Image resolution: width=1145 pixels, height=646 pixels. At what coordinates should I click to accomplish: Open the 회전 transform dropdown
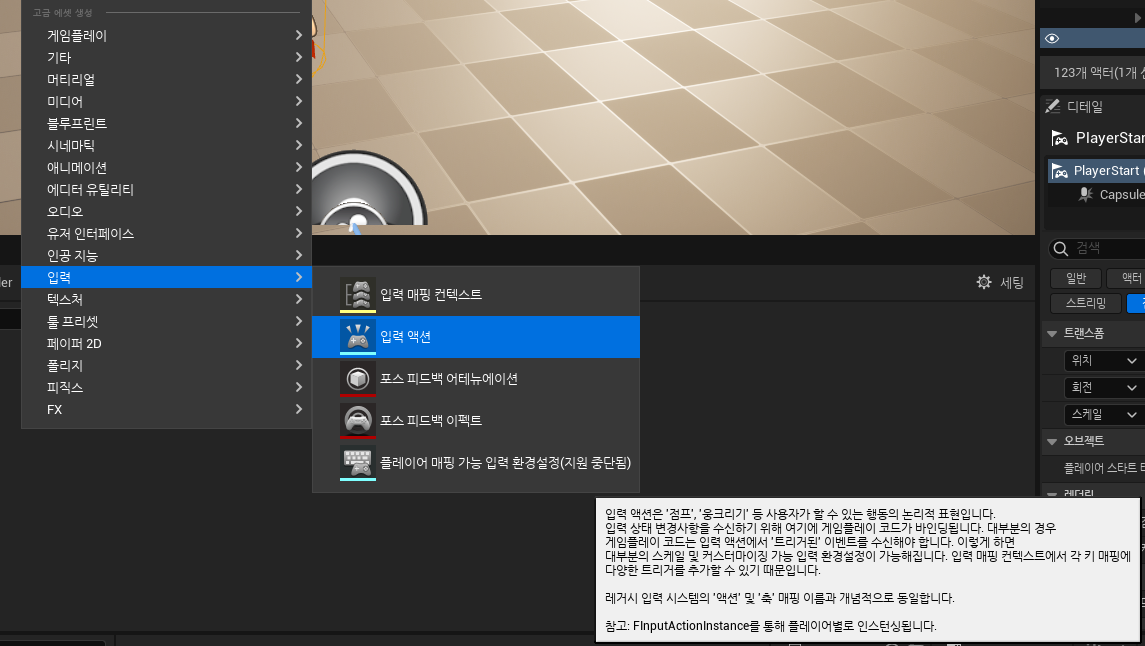(x=1104, y=388)
